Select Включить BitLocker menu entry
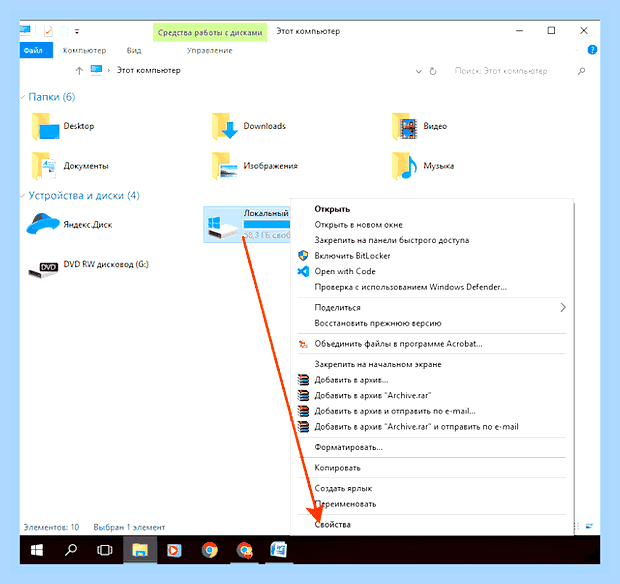 coord(352,256)
